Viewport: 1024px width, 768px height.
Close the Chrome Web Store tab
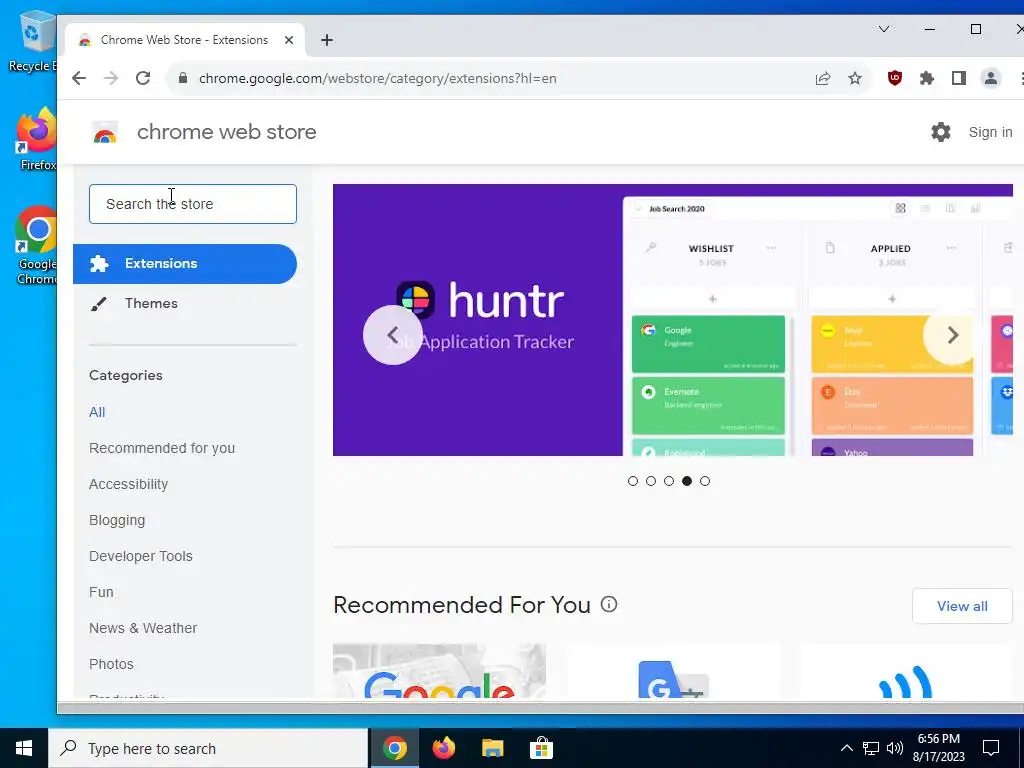tap(289, 40)
